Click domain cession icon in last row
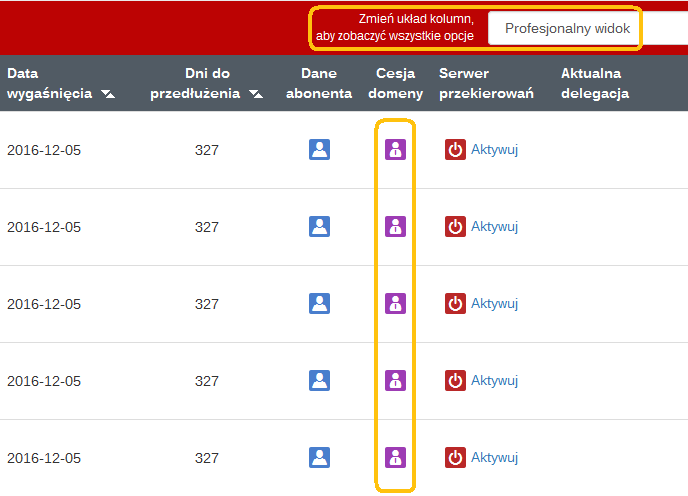The width and height of the screenshot is (688, 496). [x=396, y=457]
